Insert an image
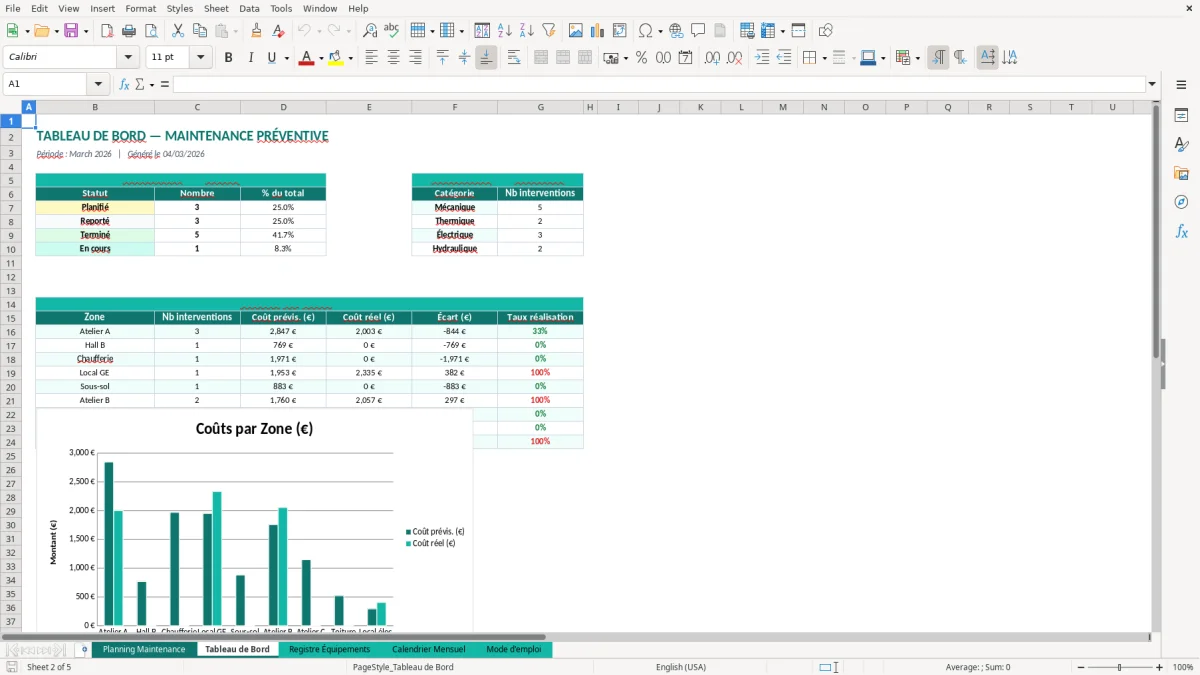 click(576, 31)
